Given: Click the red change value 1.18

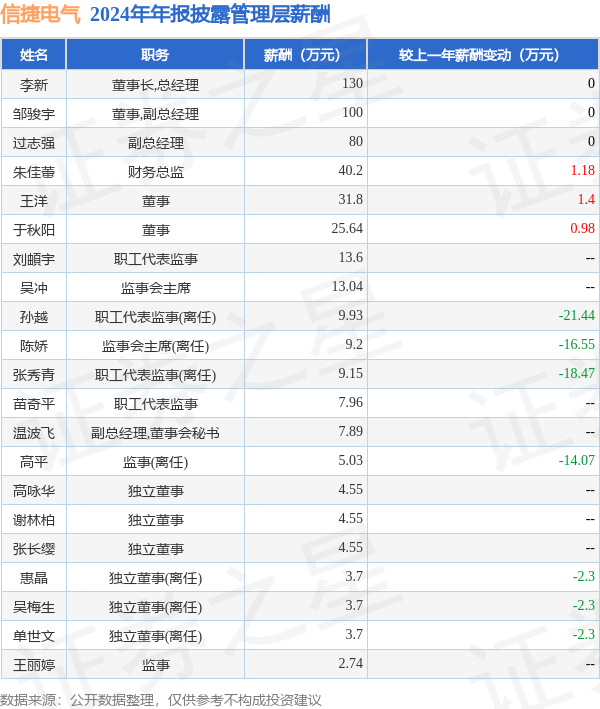Looking at the screenshot, I should [x=582, y=170].
